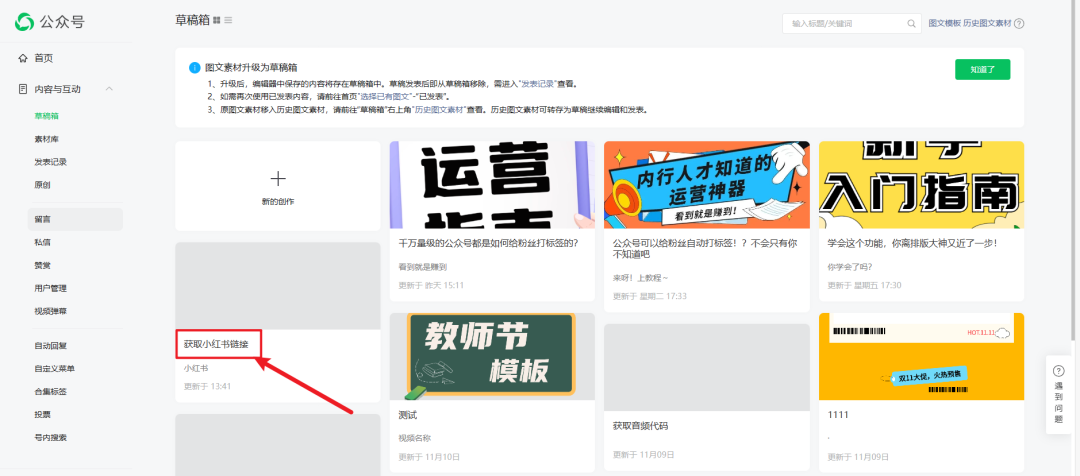The height and width of the screenshot is (476, 1080).
Task: Switch drafts to grid view icon
Action: click(x=216, y=21)
